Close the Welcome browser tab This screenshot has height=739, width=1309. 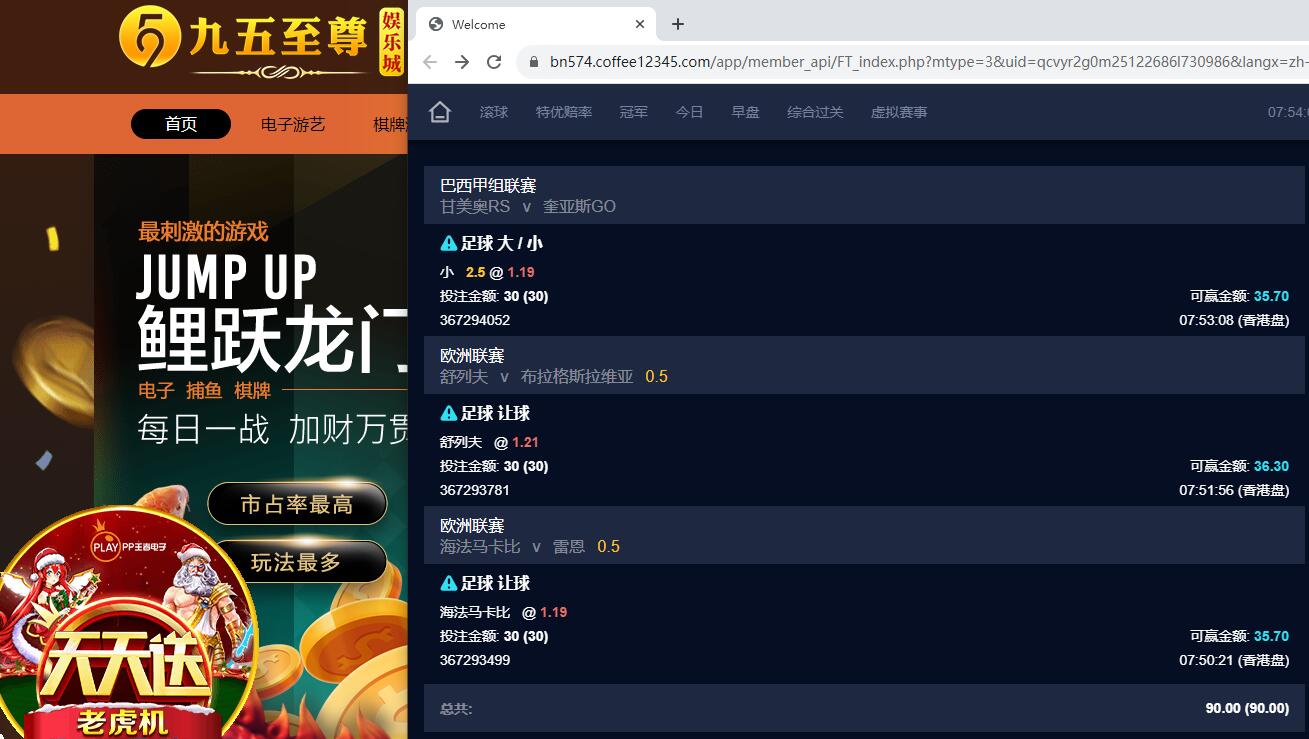pyautogui.click(x=640, y=24)
